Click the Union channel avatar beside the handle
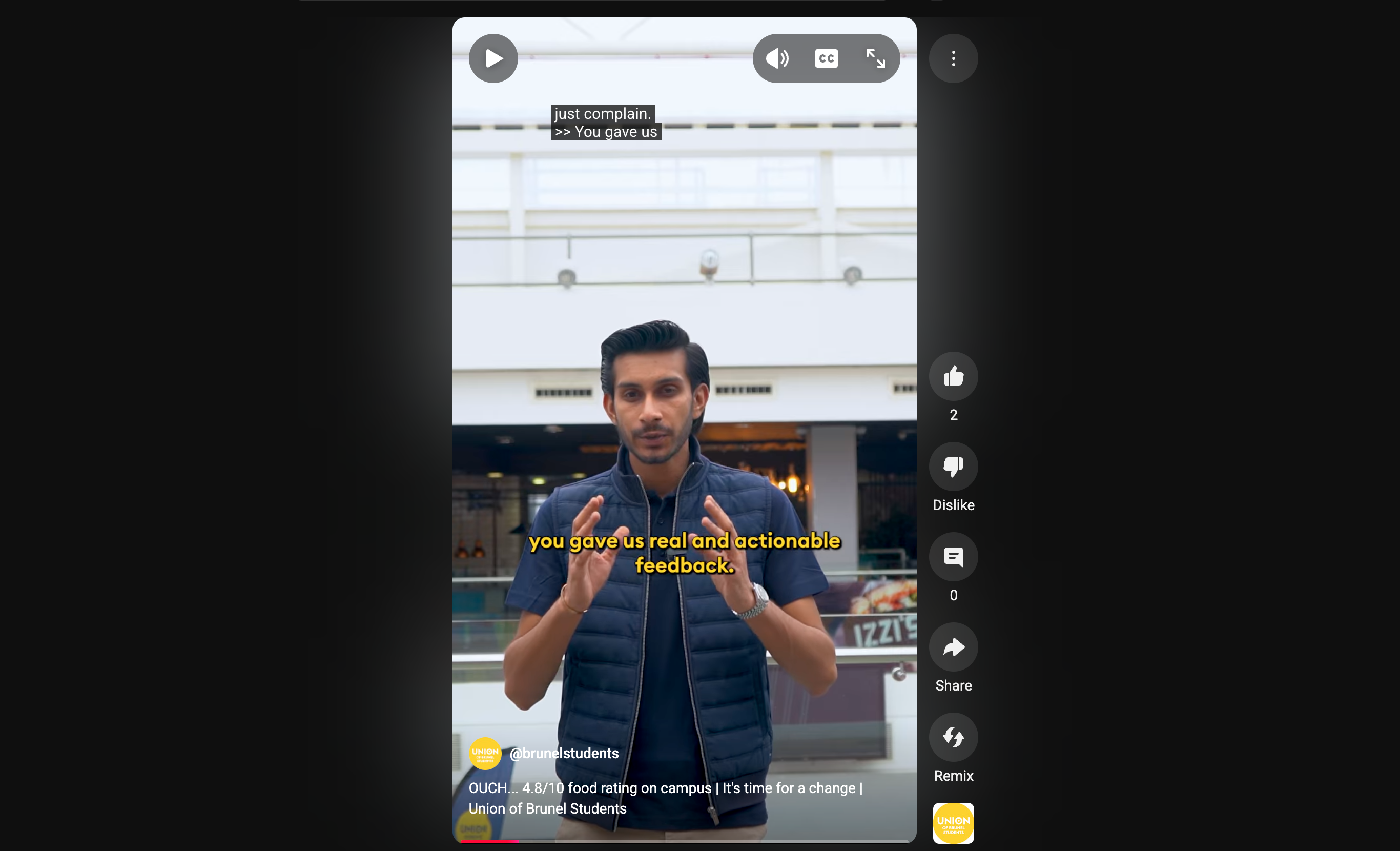Viewport: 1400px width, 851px height. pos(485,753)
